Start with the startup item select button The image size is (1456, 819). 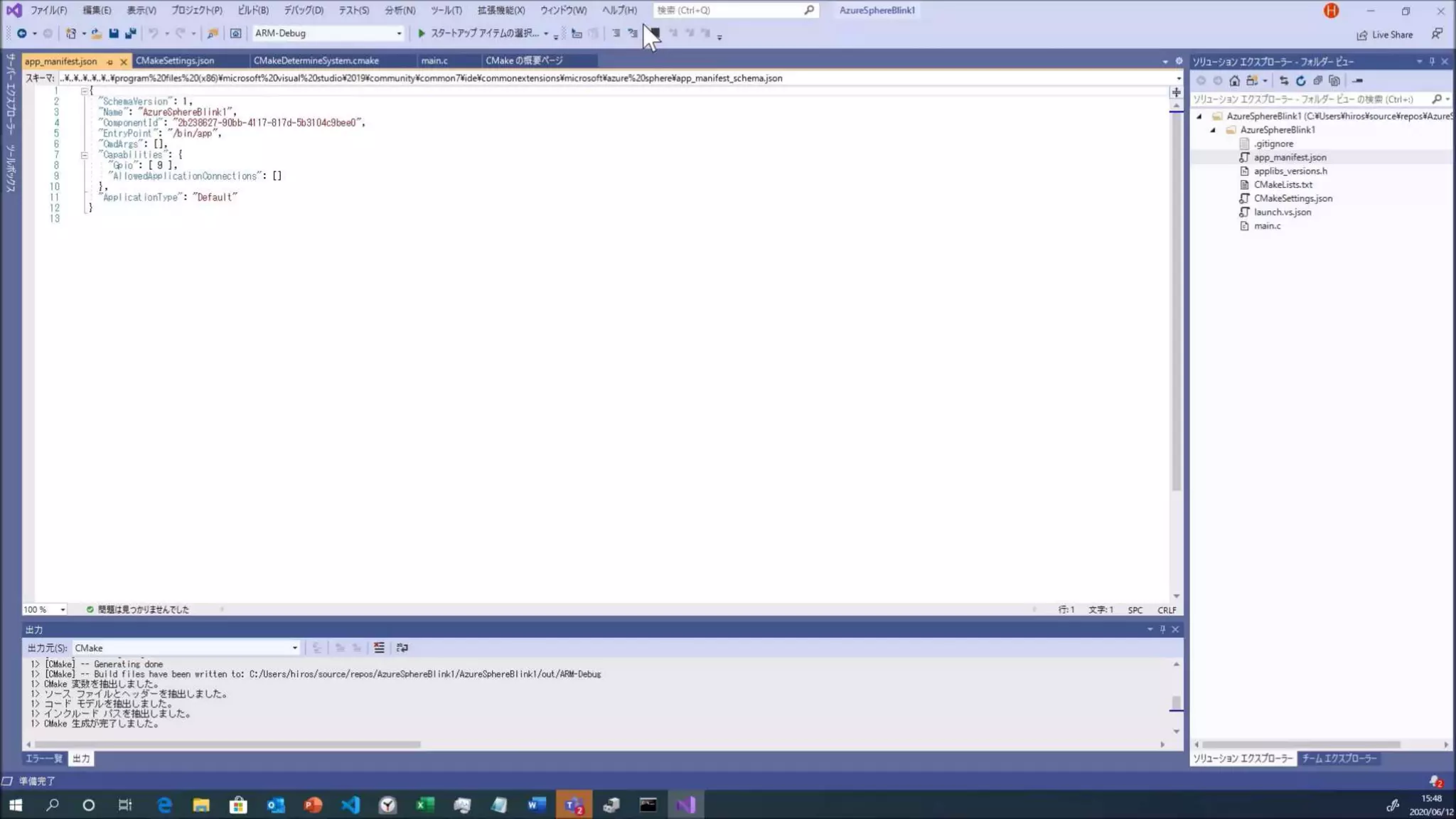pos(479,33)
